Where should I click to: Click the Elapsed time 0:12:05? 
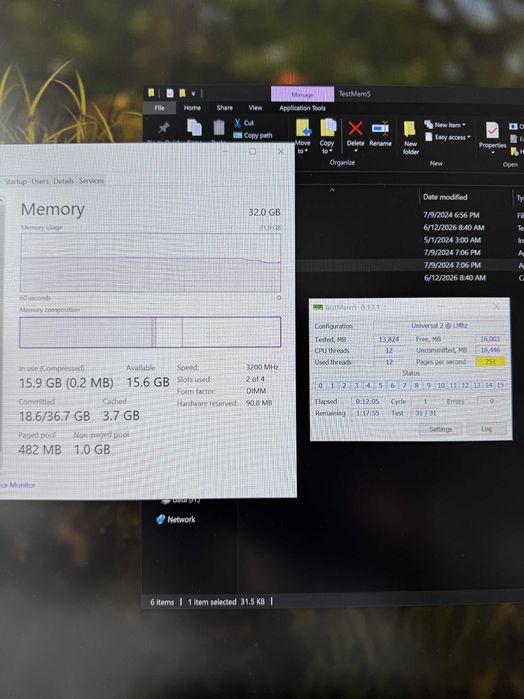tap(367, 401)
